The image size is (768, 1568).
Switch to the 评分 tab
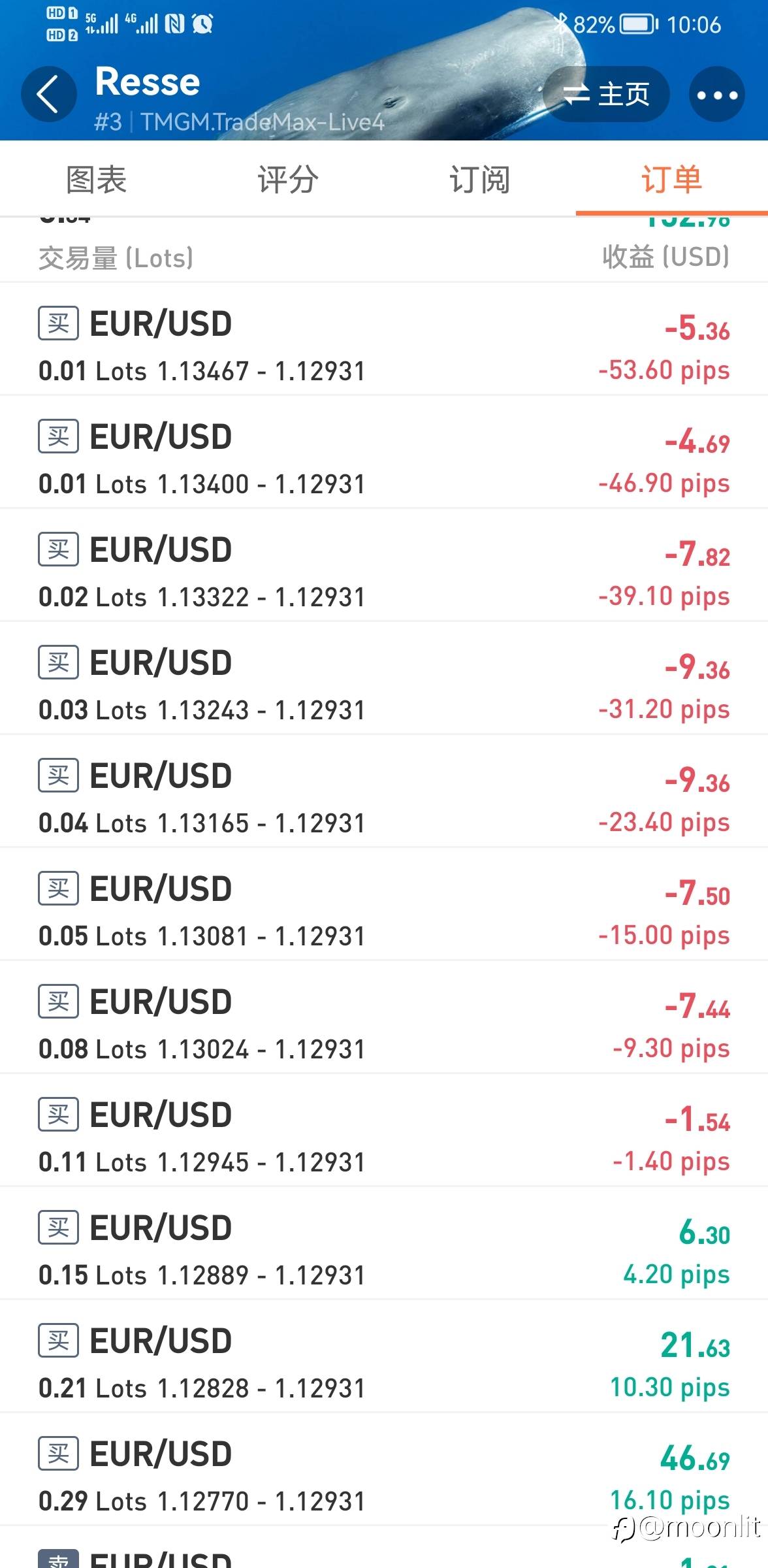pos(288,179)
